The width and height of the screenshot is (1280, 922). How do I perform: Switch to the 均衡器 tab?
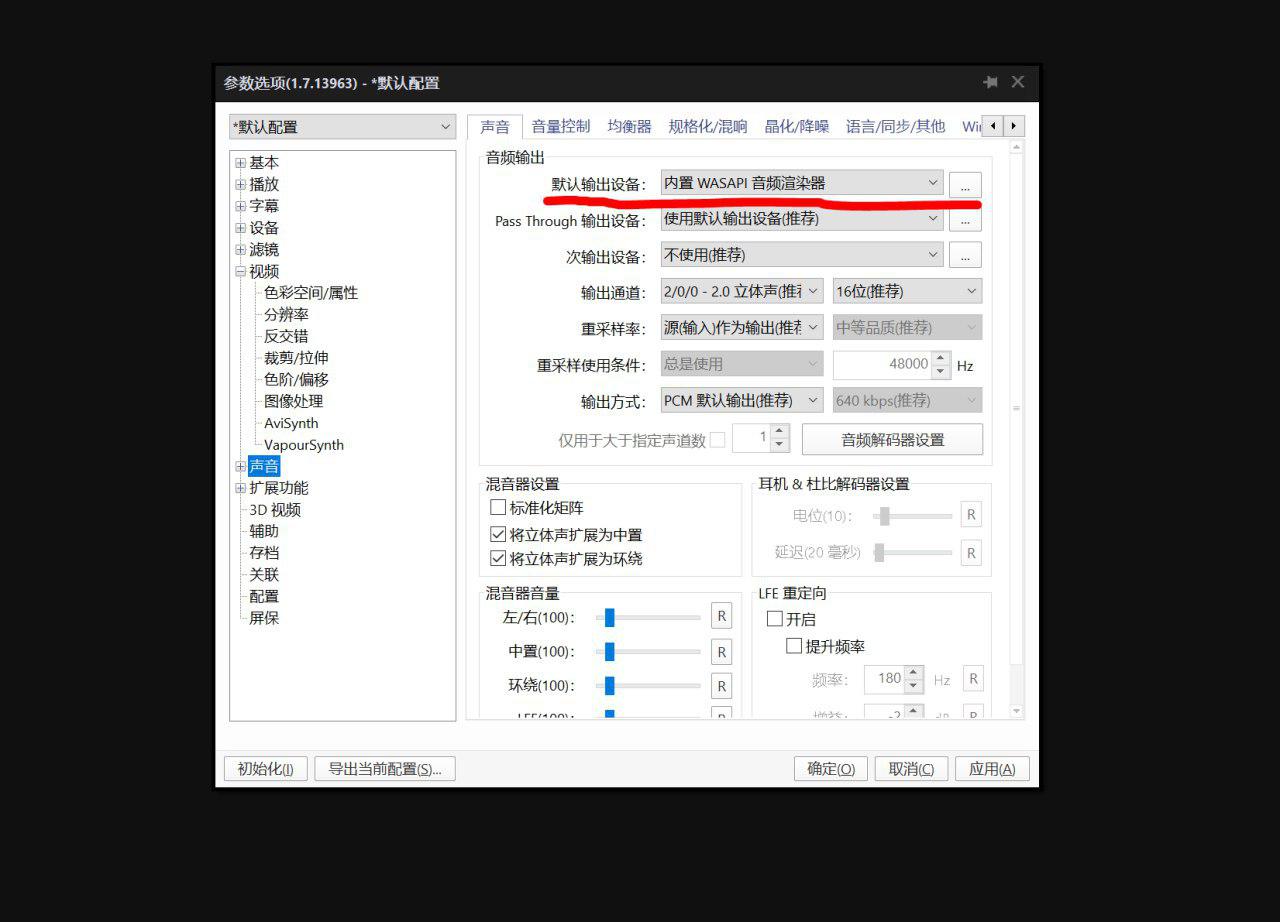(x=629, y=126)
